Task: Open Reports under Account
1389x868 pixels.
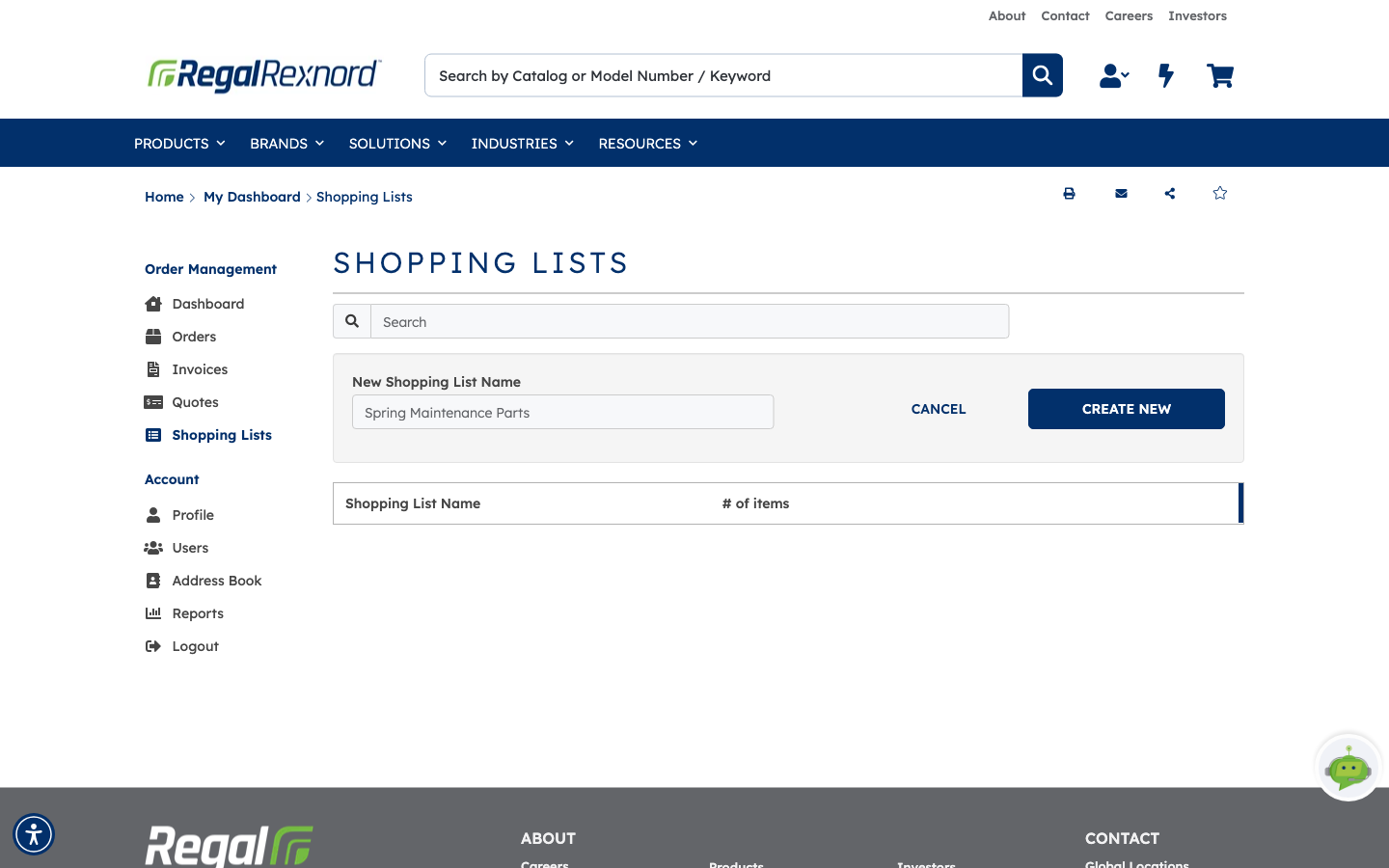Action: click(x=184, y=613)
